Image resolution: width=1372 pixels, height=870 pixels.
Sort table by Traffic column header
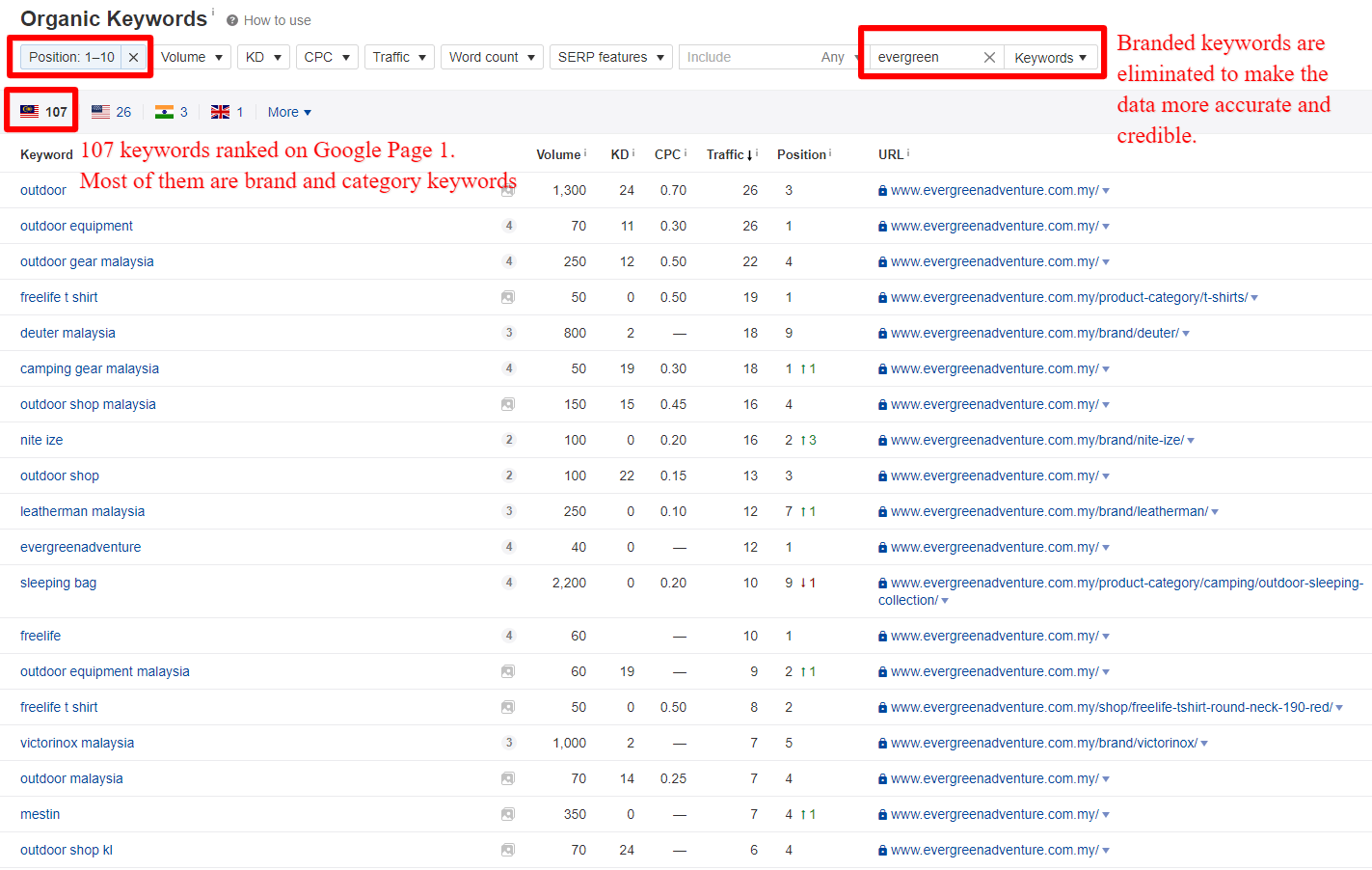pos(730,154)
